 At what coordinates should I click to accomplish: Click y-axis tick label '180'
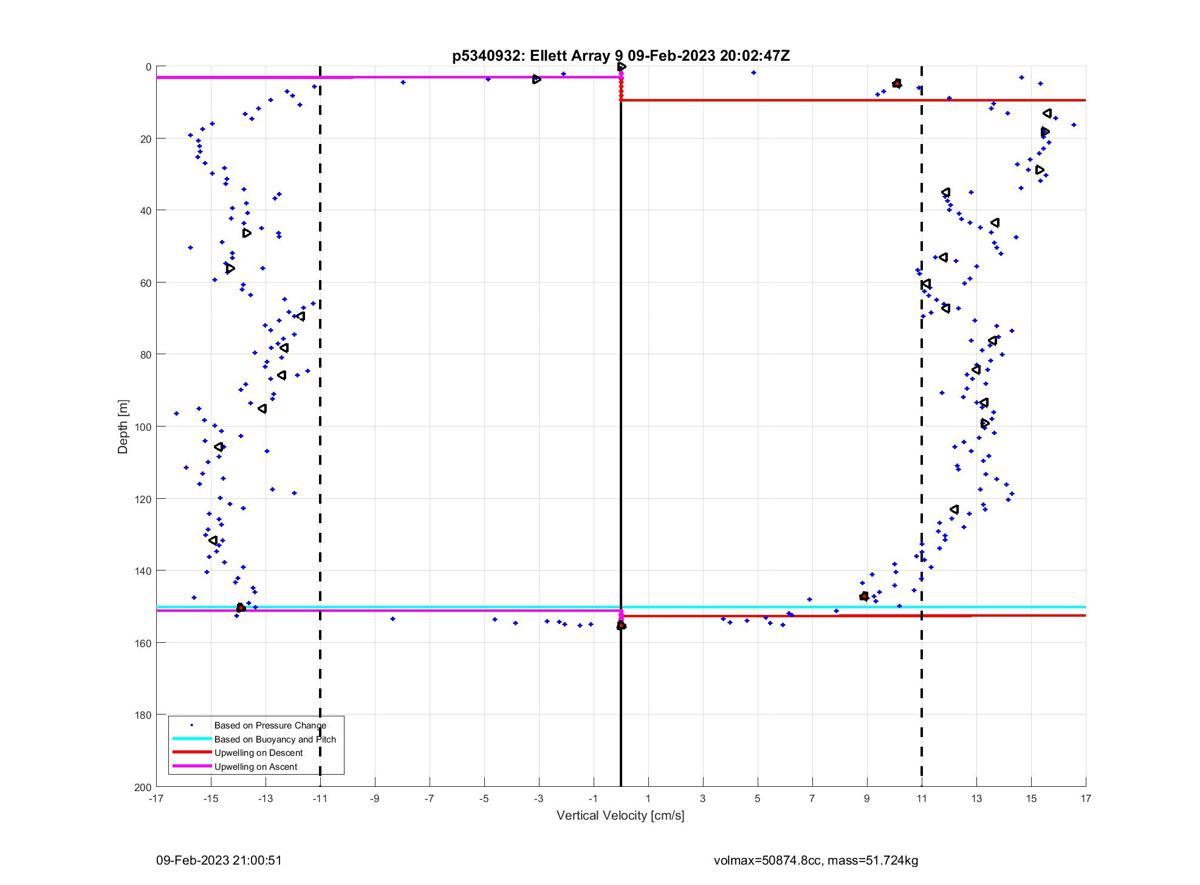[x=143, y=715]
